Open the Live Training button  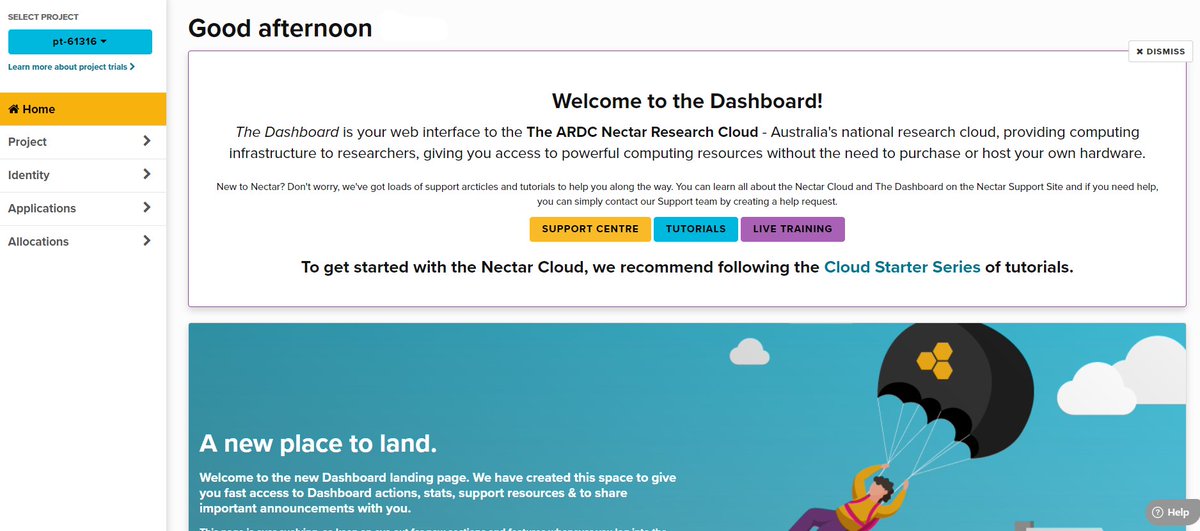pyautogui.click(x=792, y=229)
